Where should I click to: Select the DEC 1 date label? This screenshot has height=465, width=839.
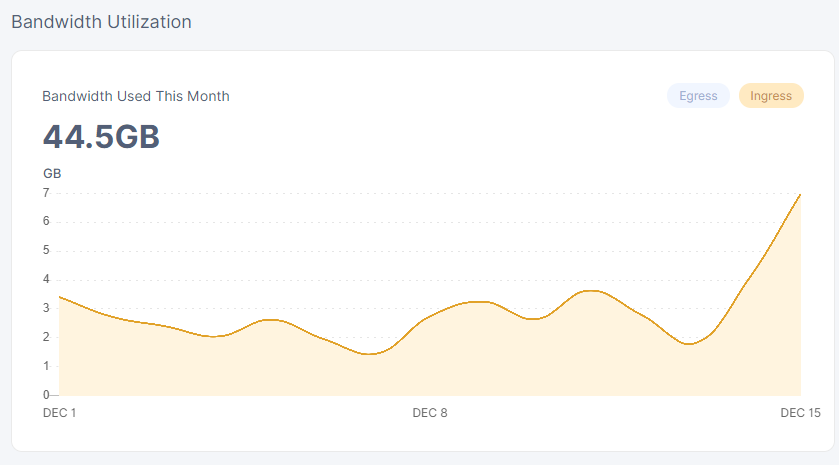pos(60,413)
